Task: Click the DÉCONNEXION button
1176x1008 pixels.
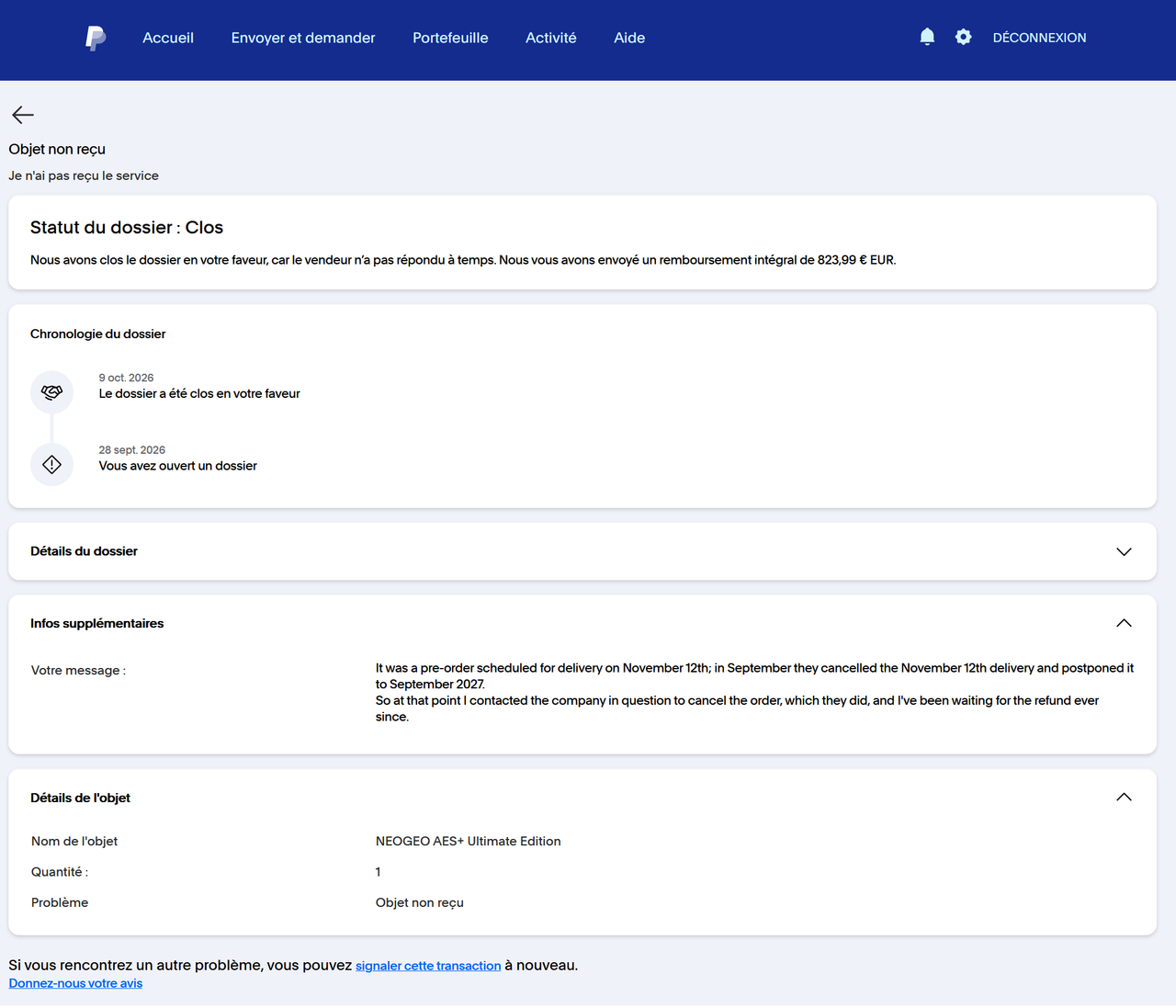Action: [1039, 38]
